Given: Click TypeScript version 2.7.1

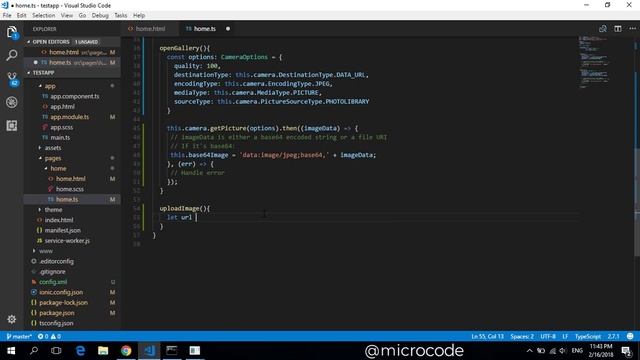Looking at the screenshot, I should click(x=613, y=336).
